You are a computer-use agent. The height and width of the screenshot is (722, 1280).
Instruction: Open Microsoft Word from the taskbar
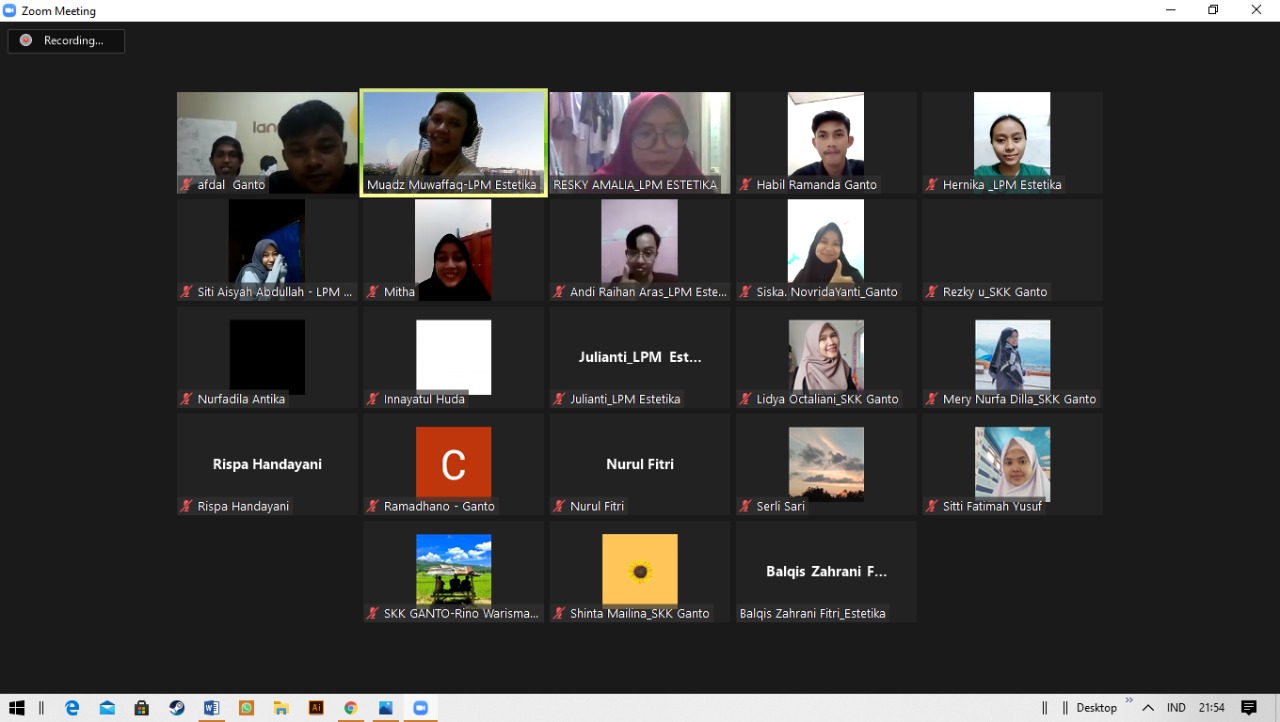point(211,708)
